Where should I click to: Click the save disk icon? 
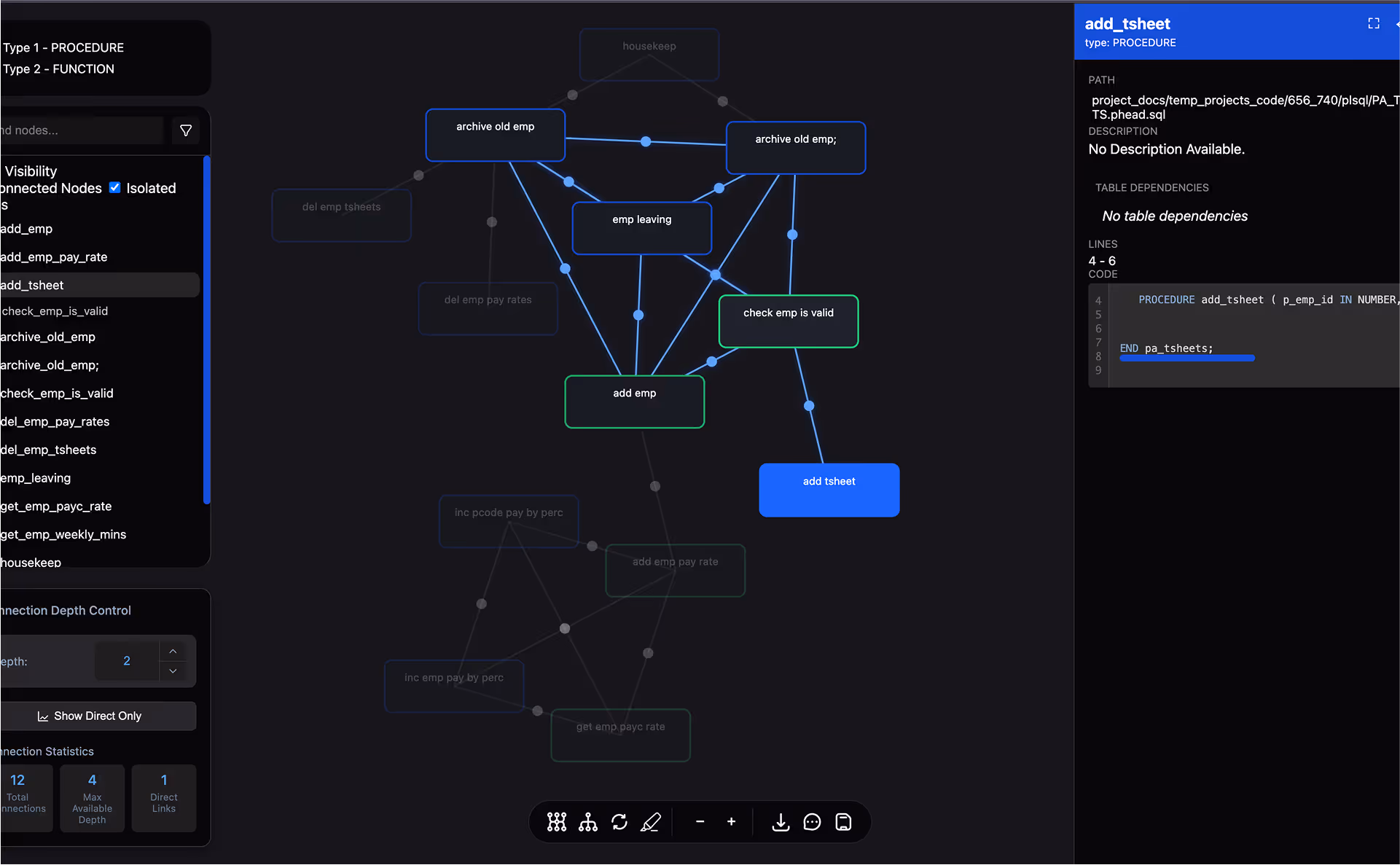pyautogui.click(x=843, y=822)
